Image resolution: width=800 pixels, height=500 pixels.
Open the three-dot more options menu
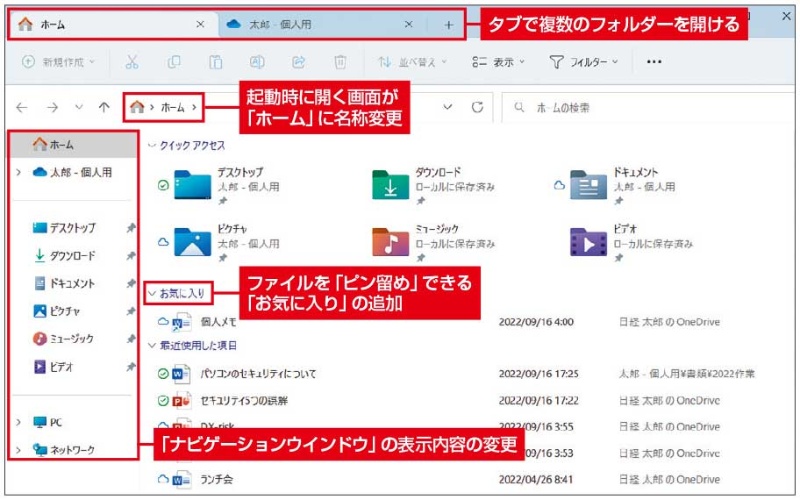[x=655, y=62]
